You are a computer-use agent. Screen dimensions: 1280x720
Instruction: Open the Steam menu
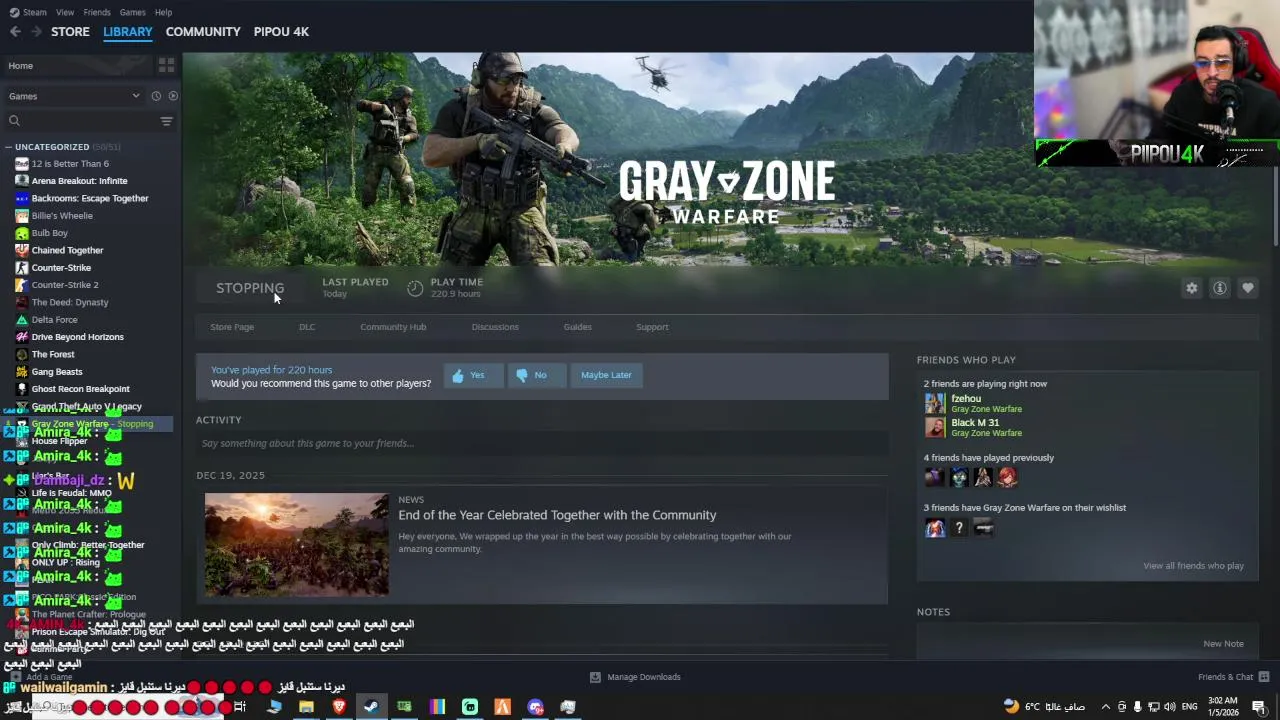pos(35,12)
